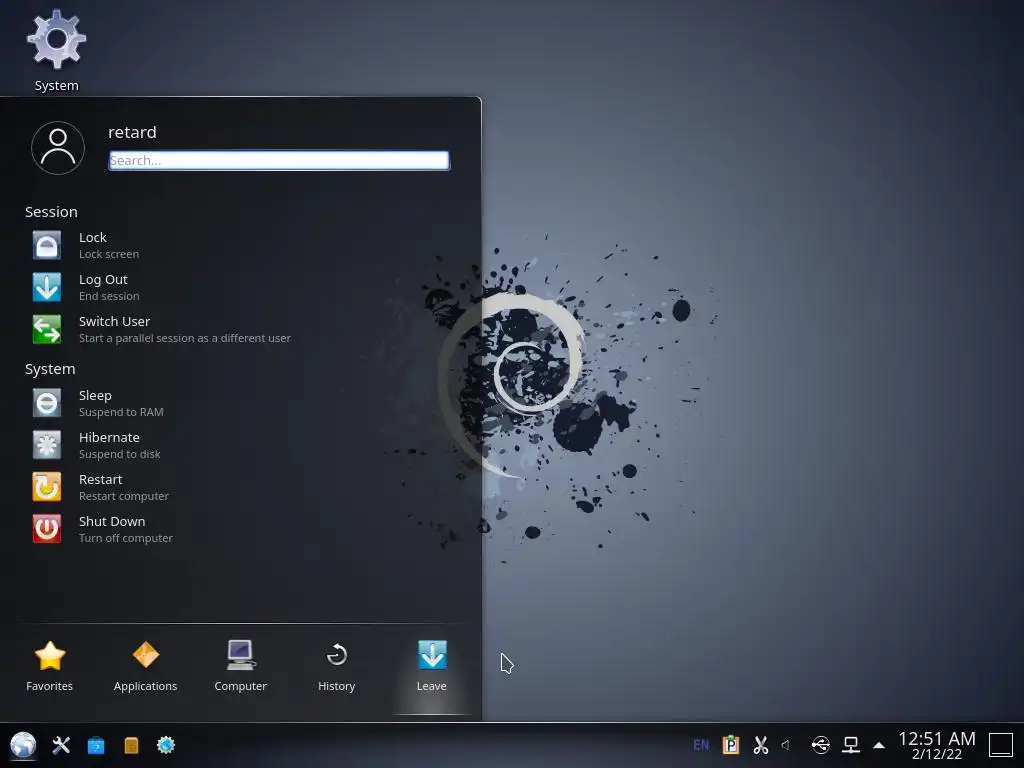Viewport: 1024px width, 768px height.
Task: Click the show desktop button
Action: (x=1000, y=745)
